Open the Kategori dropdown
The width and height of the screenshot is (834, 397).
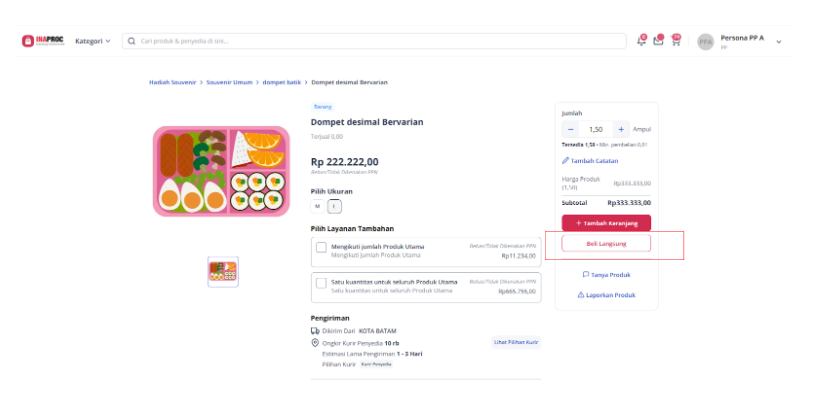pos(93,41)
